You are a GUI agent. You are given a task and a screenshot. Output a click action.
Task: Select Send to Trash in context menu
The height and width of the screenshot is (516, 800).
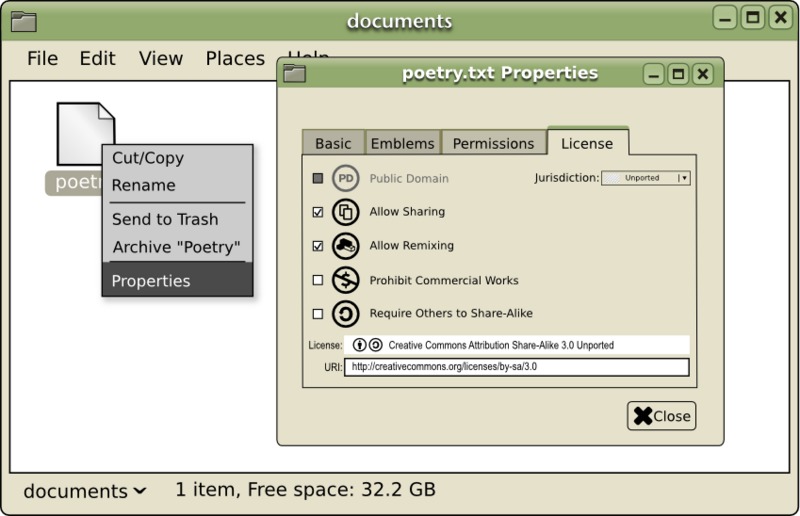[178, 219]
